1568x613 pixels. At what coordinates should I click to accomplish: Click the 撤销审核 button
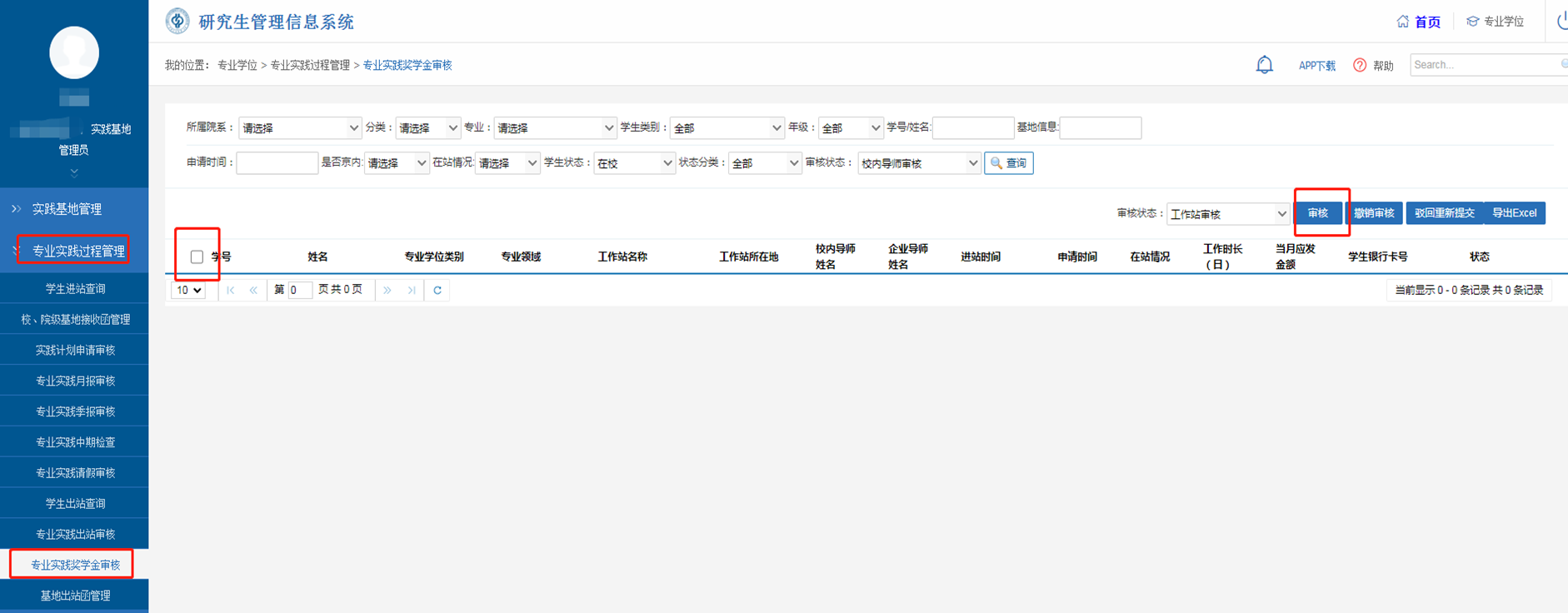pyautogui.click(x=1374, y=213)
